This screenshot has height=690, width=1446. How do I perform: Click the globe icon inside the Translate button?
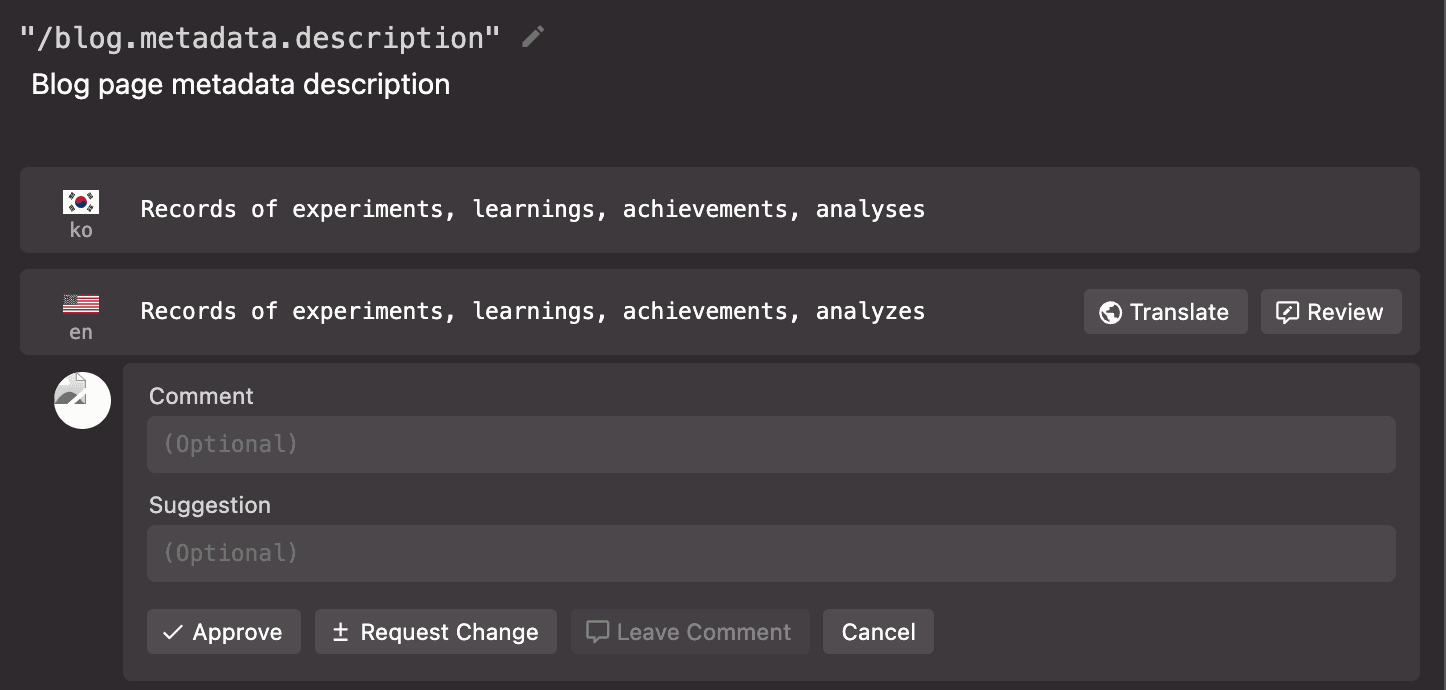(1110, 312)
